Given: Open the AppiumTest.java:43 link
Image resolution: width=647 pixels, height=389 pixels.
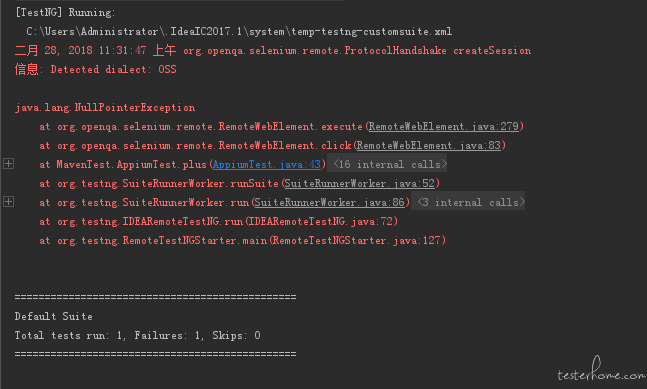Looking at the screenshot, I should [x=267, y=164].
